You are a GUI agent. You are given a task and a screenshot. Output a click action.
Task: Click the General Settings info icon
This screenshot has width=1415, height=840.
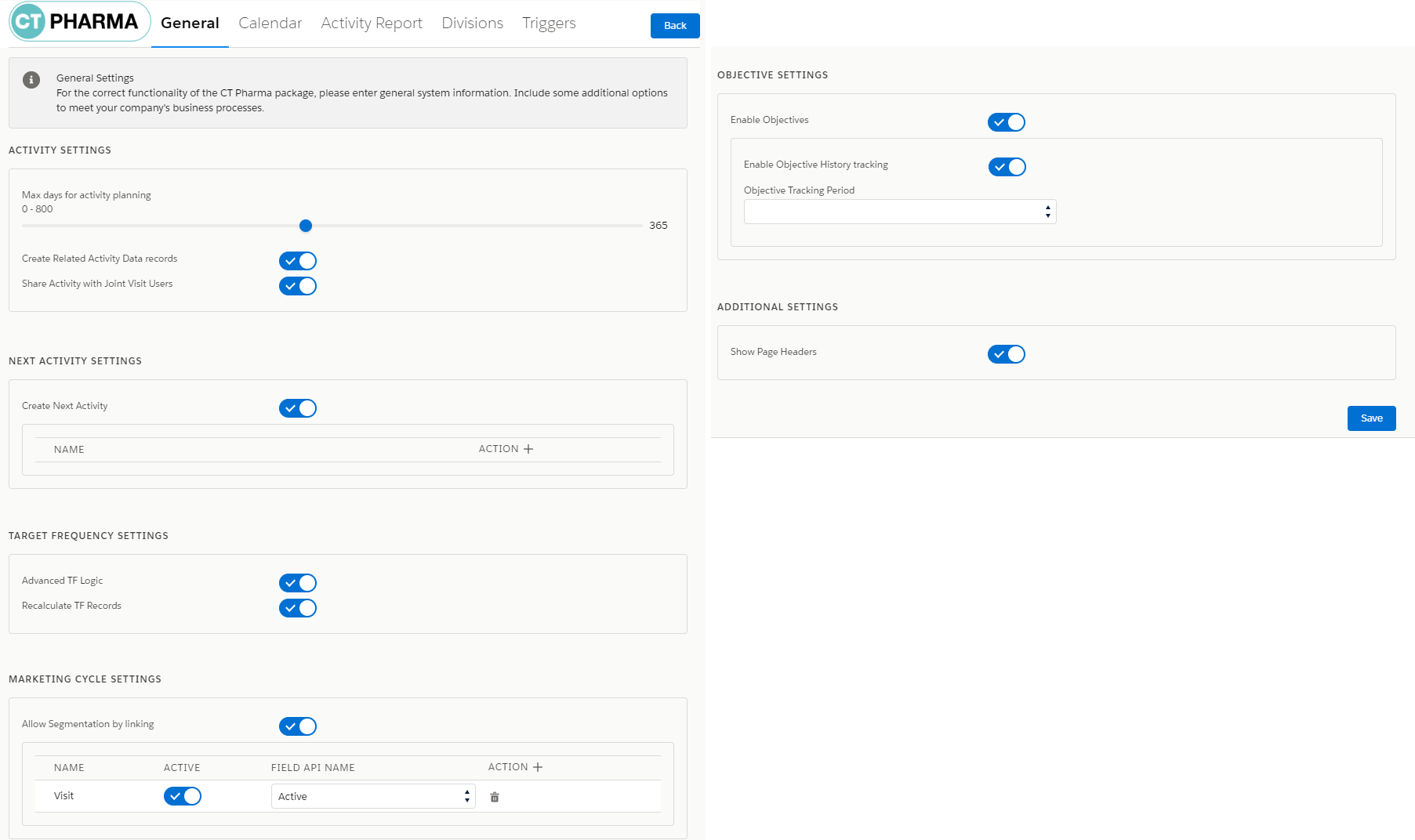31,80
